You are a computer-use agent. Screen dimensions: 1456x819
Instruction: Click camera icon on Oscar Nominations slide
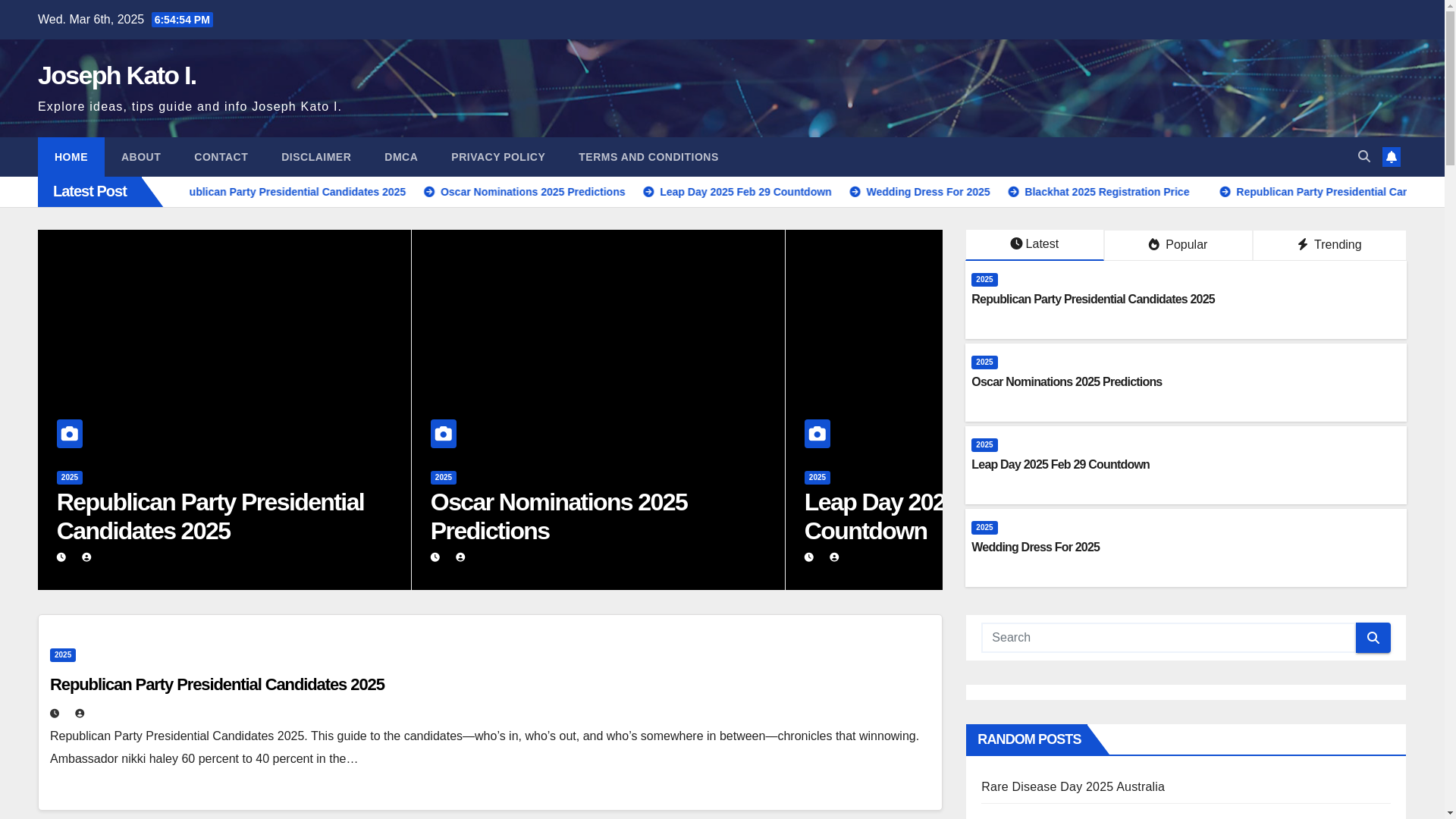click(x=444, y=434)
